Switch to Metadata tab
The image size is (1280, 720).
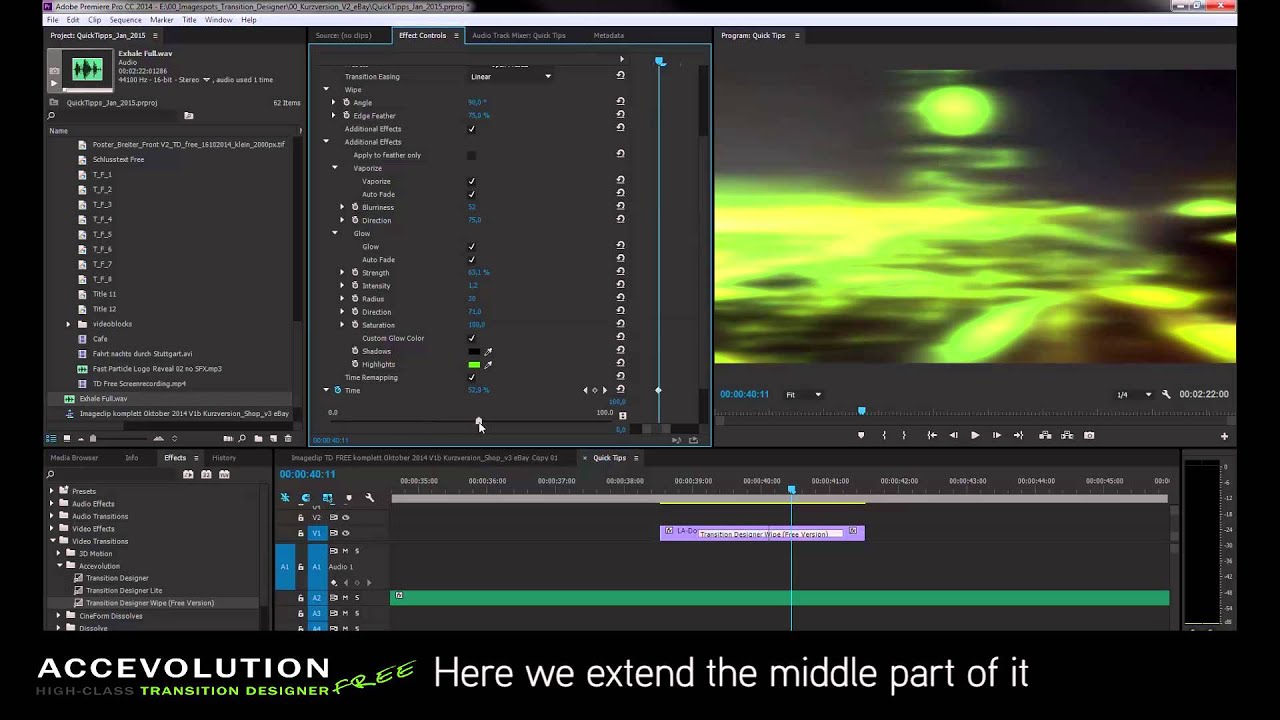(x=608, y=35)
